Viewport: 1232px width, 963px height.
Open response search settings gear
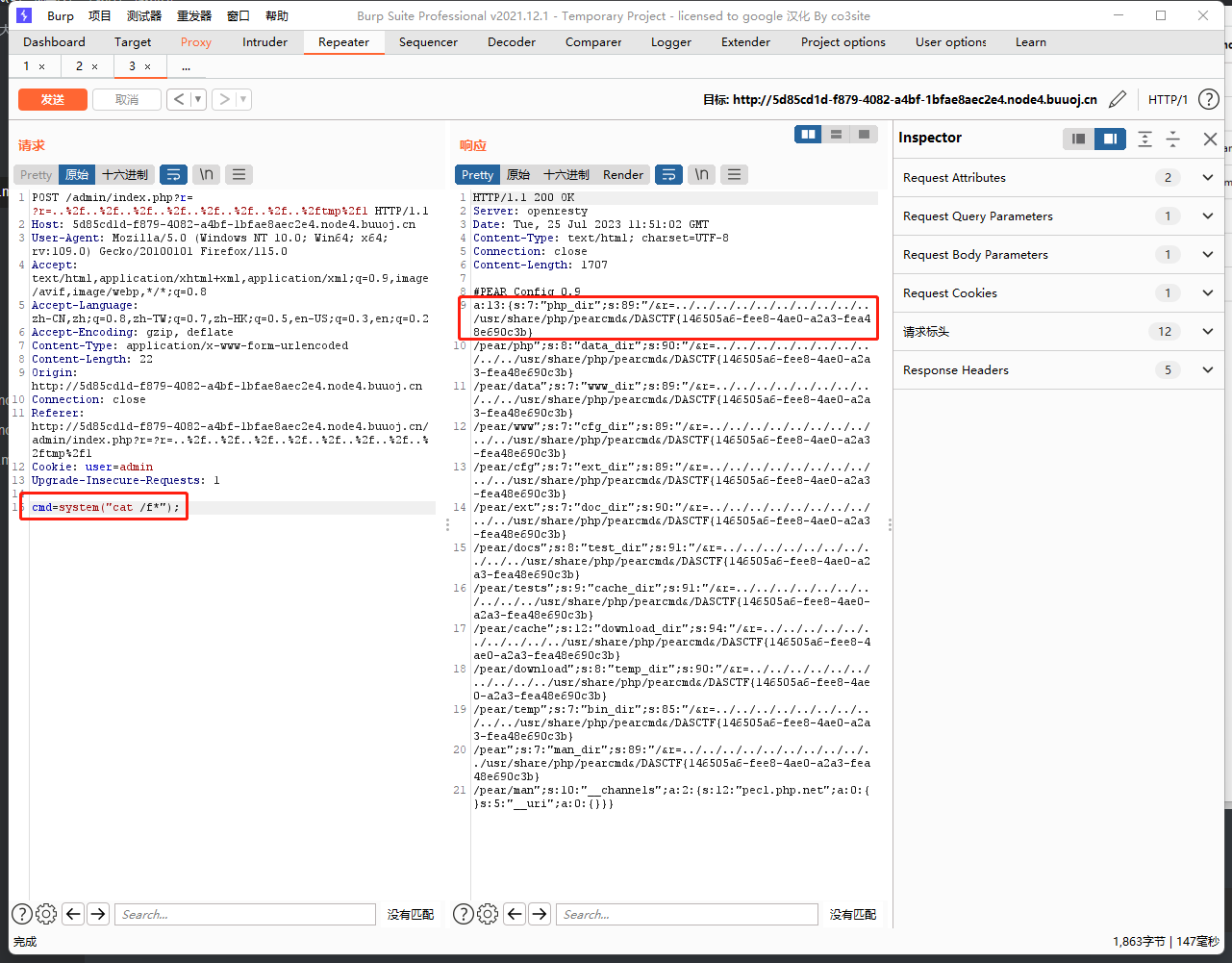point(488,914)
